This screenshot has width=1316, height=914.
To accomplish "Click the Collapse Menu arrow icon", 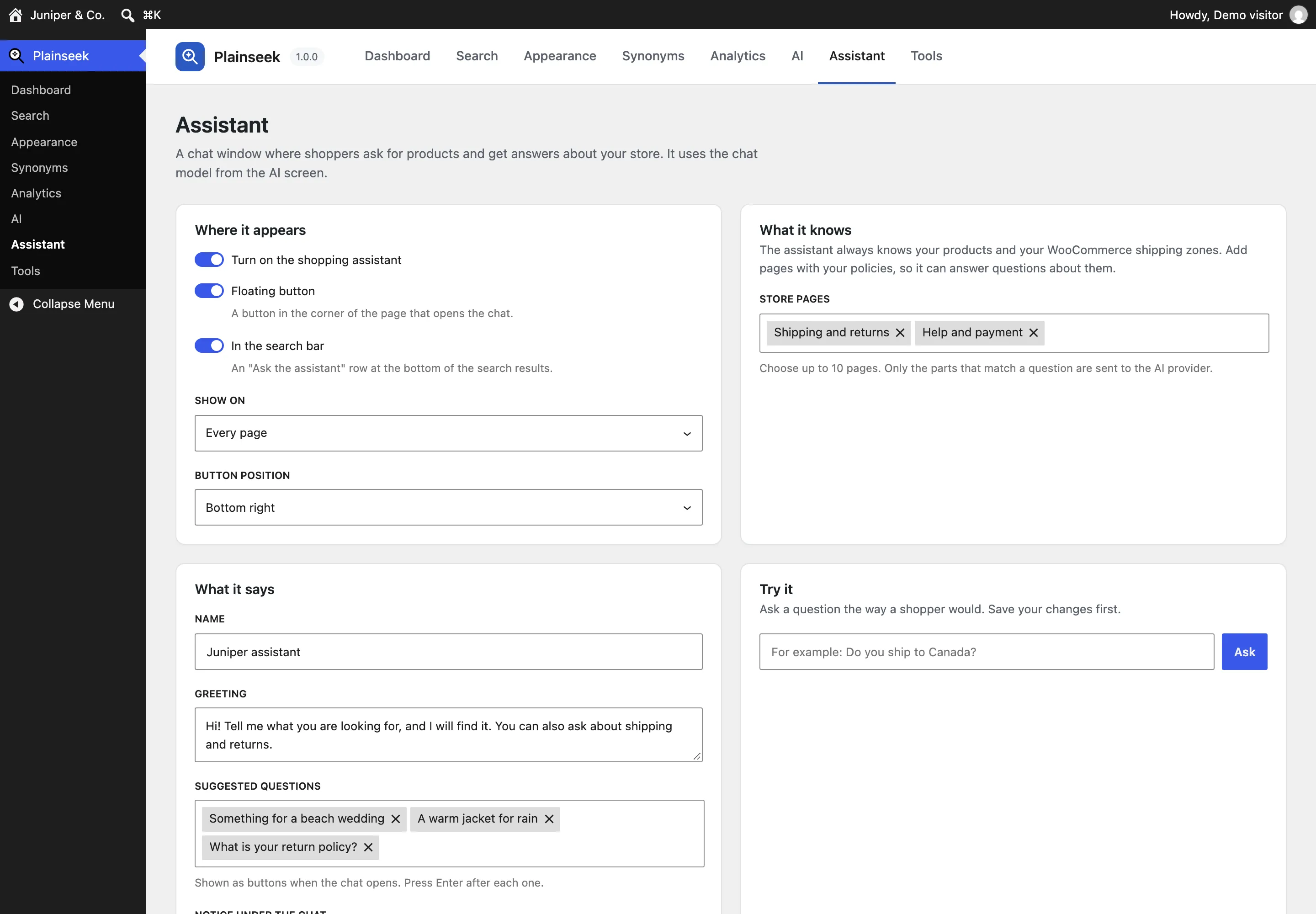I will click(16, 304).
